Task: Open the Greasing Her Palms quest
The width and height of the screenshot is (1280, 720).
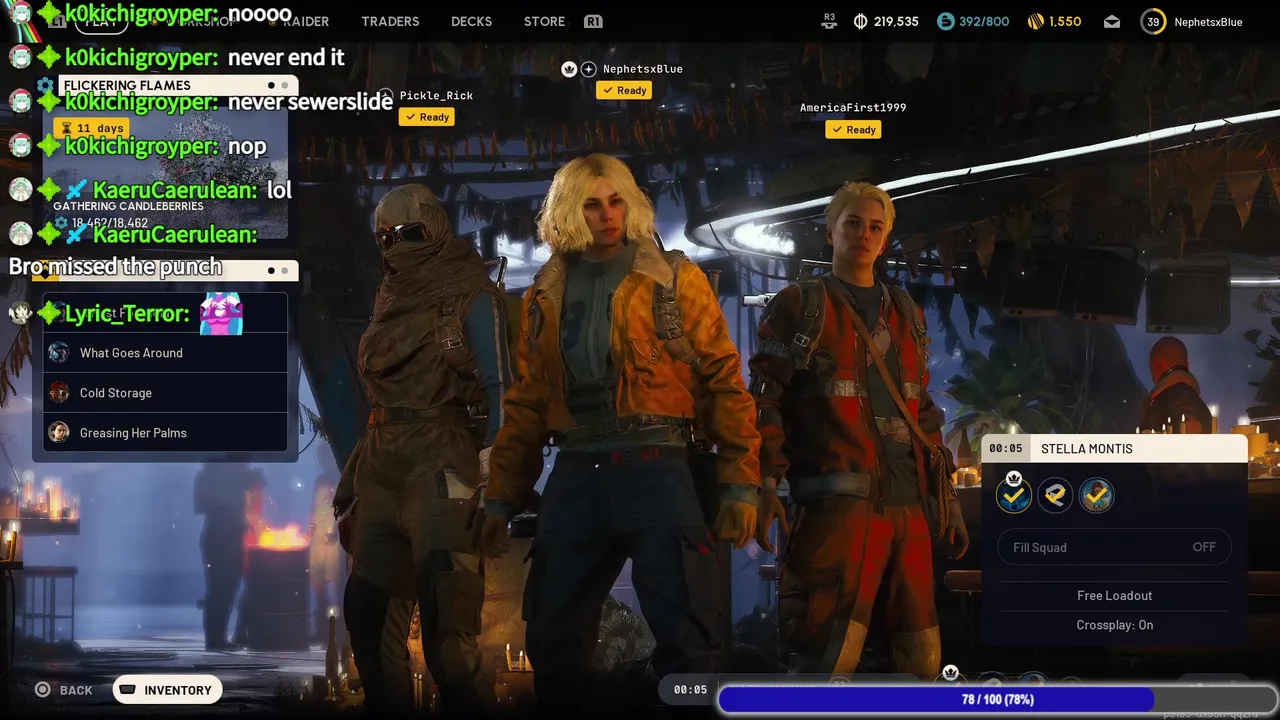Action: (165, 433)
